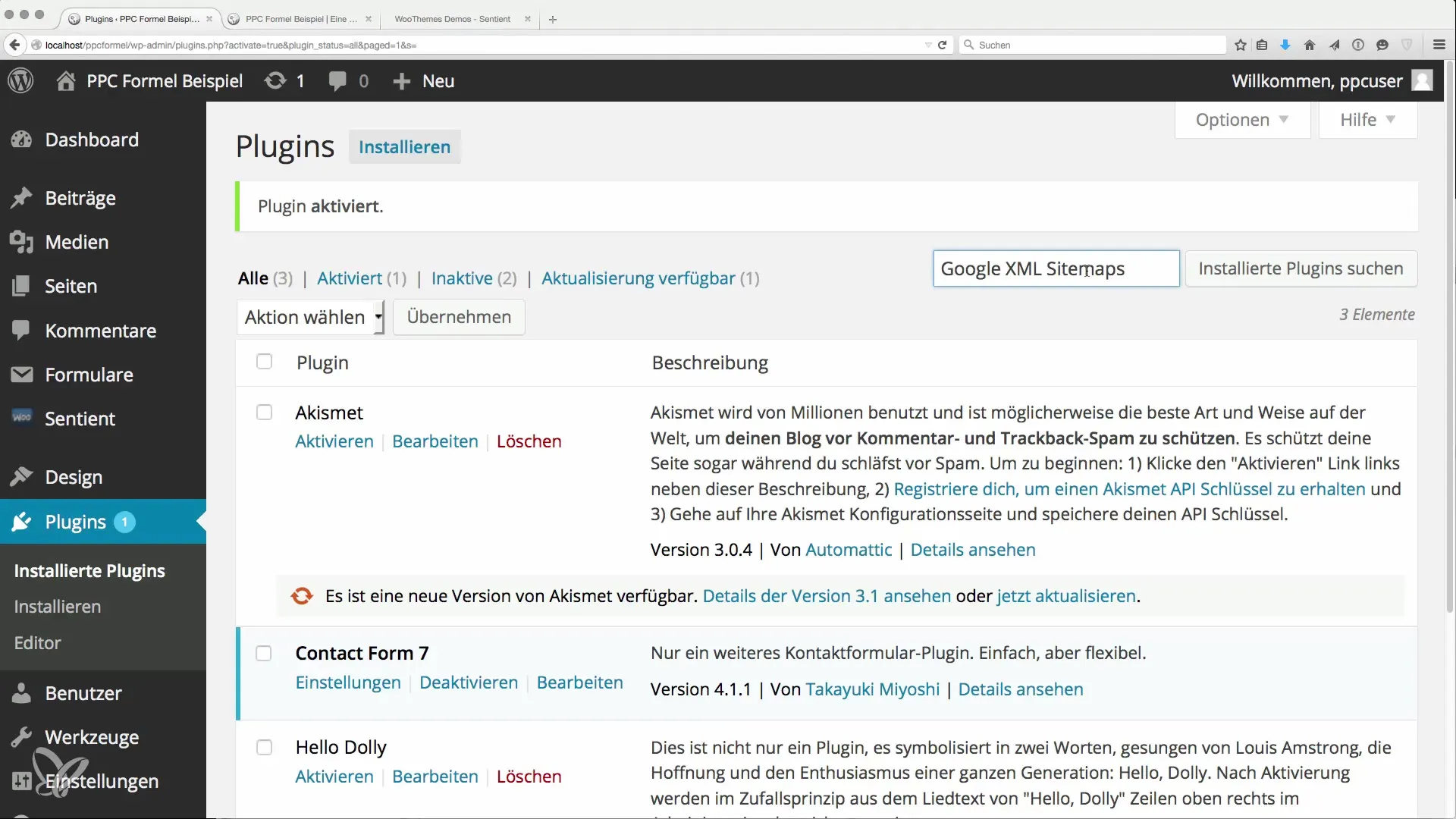Open Installieren submenu item in sidebar
Screen dimensions: 1456x819
(x=58, y=607)
